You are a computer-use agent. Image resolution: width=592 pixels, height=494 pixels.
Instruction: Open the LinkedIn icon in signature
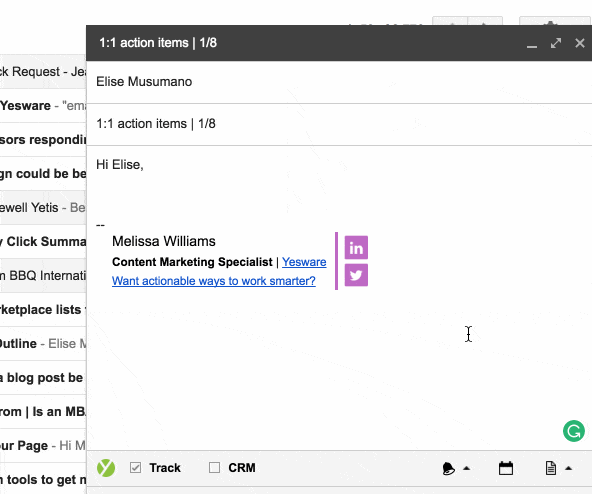point(356,248)
